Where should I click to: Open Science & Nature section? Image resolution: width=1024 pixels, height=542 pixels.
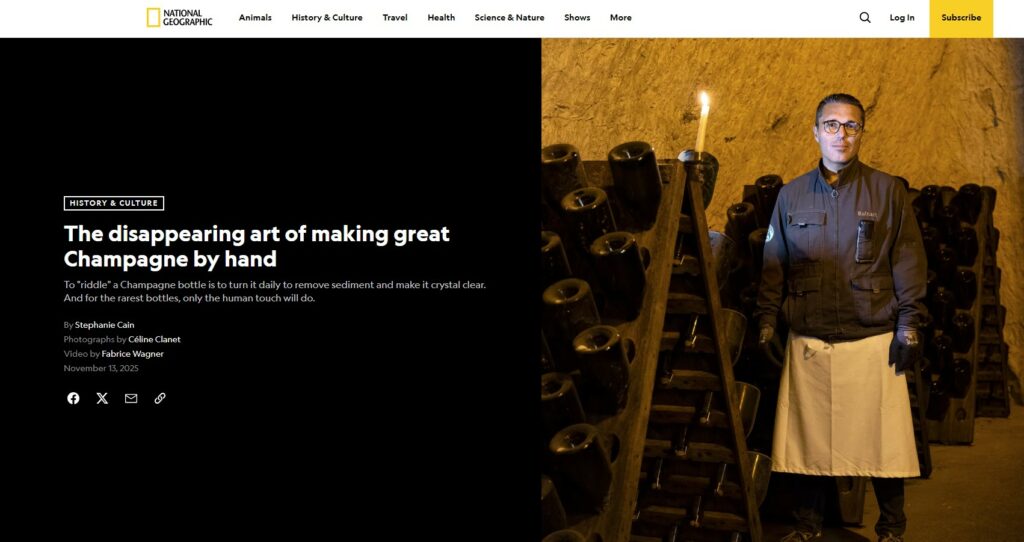click(x=509, y=18)
